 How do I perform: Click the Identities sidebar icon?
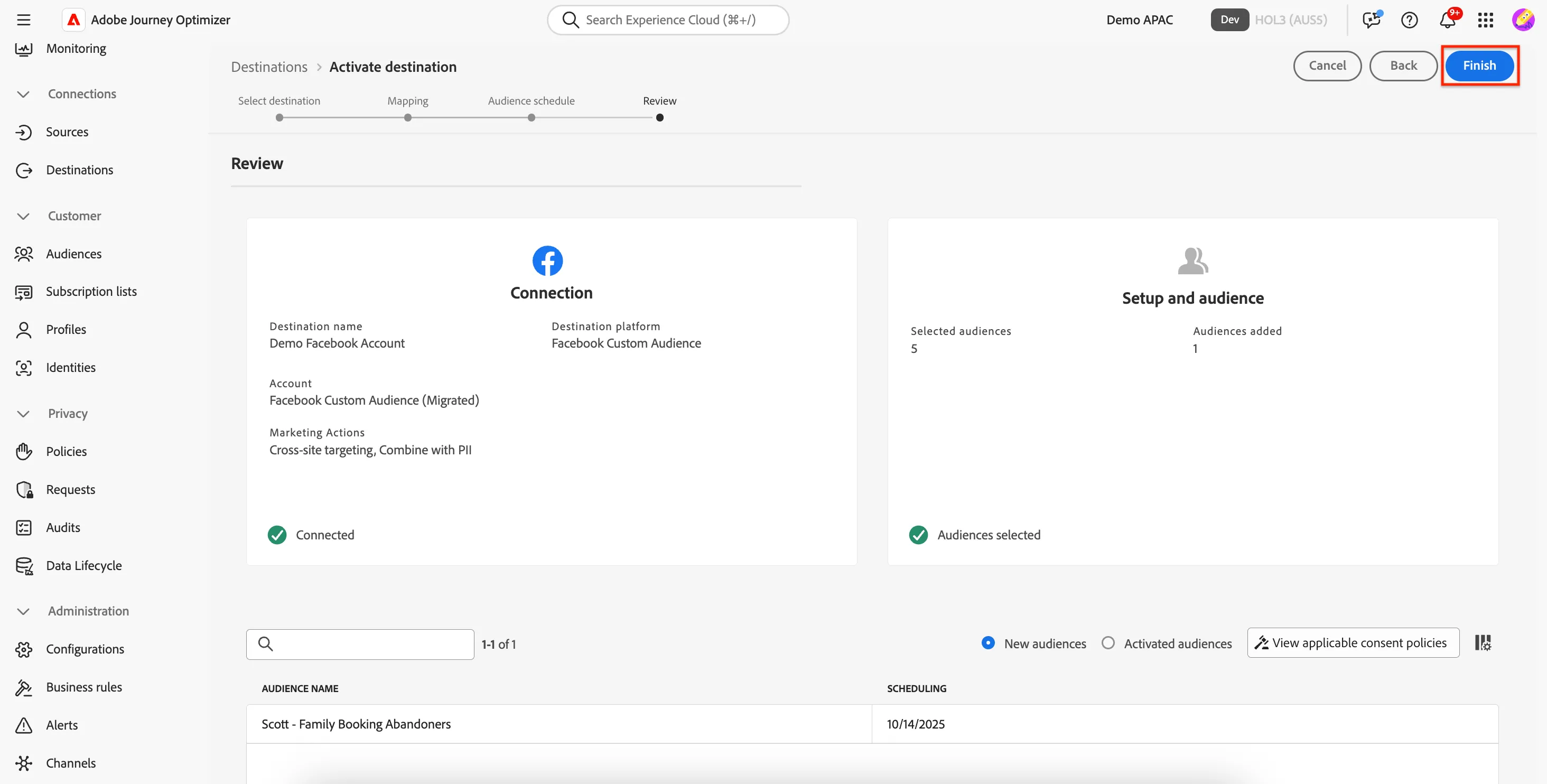coord(23,367)
